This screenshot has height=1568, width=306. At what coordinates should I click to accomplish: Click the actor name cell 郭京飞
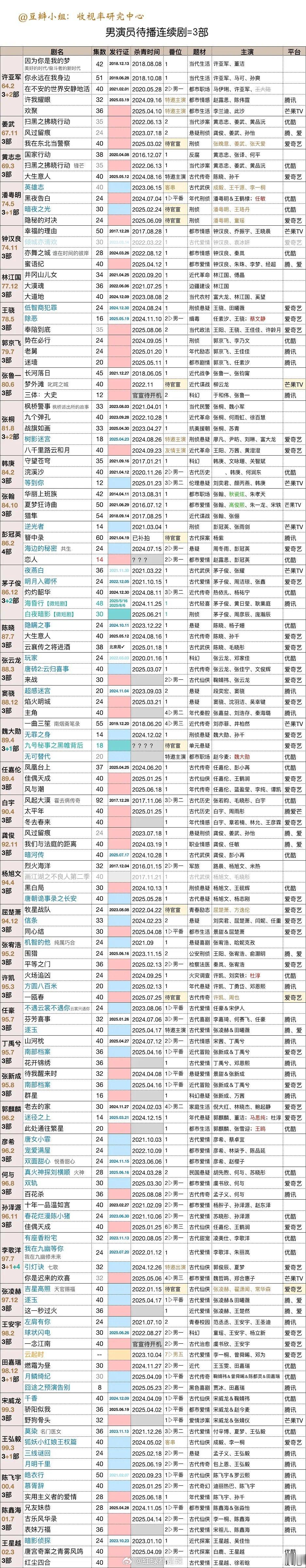11,343
